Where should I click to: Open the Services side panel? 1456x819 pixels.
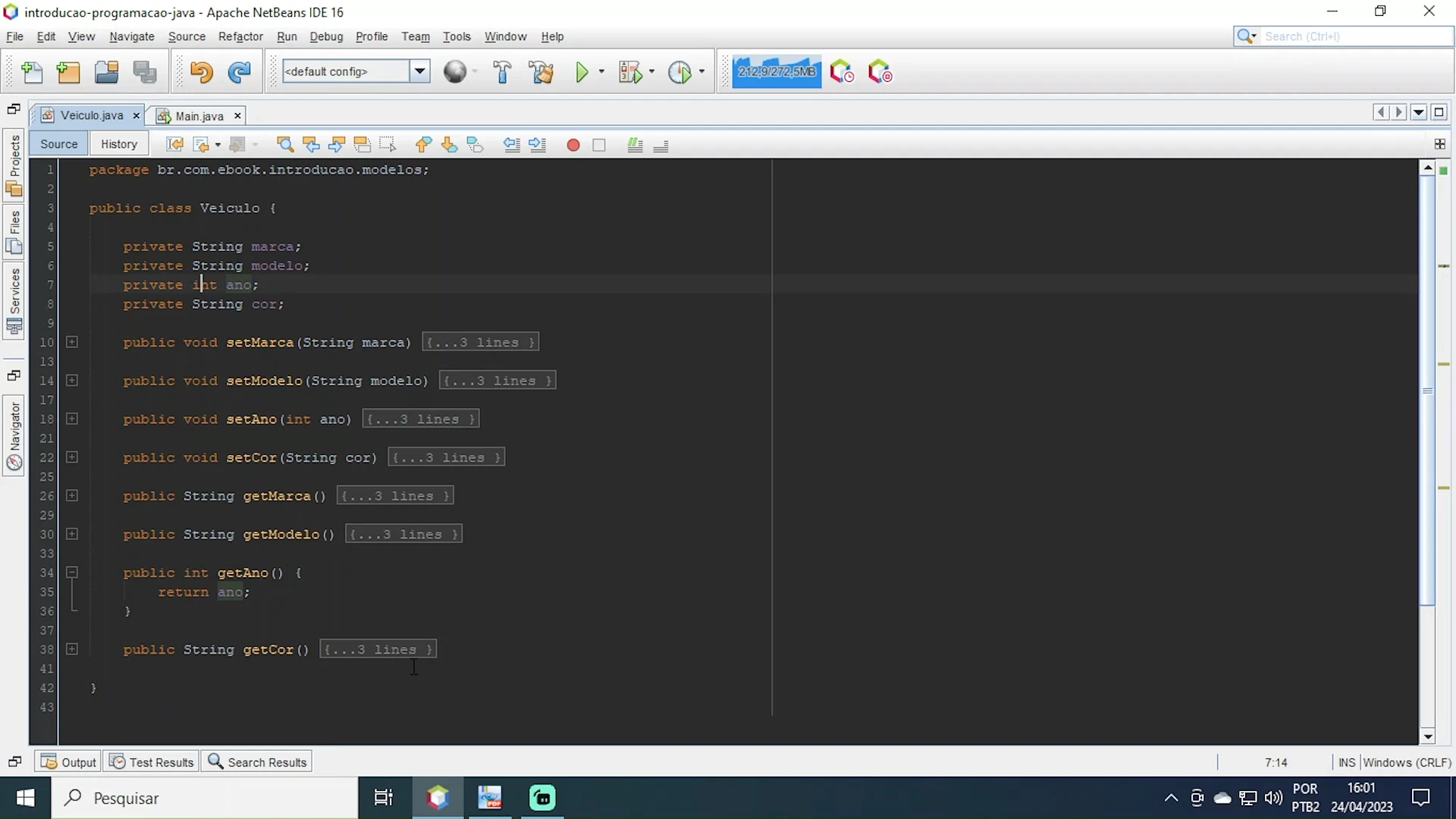click(14, 301)
